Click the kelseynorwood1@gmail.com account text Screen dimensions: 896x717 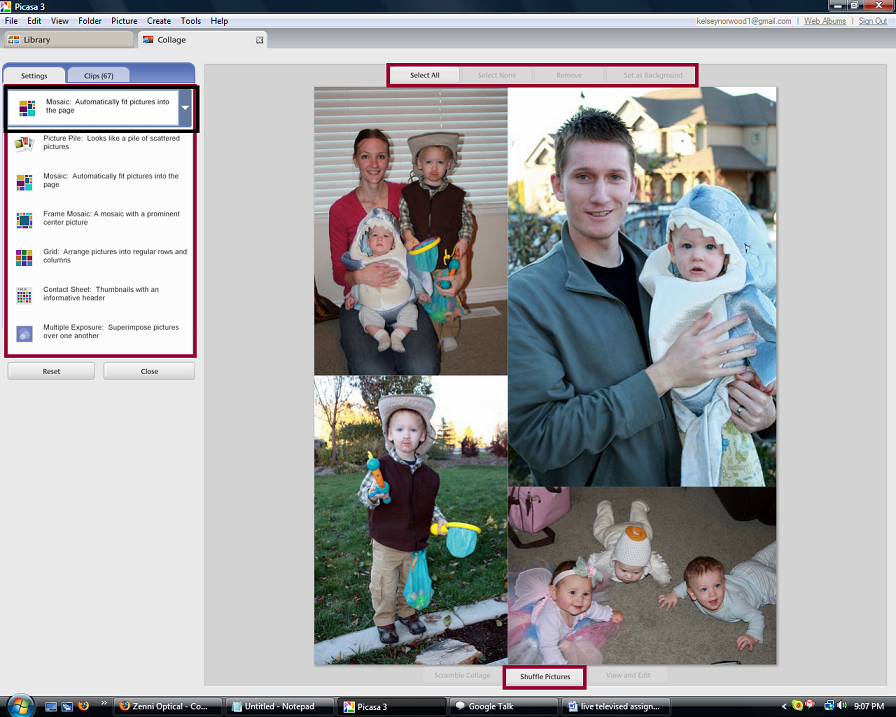coord(743,21)
